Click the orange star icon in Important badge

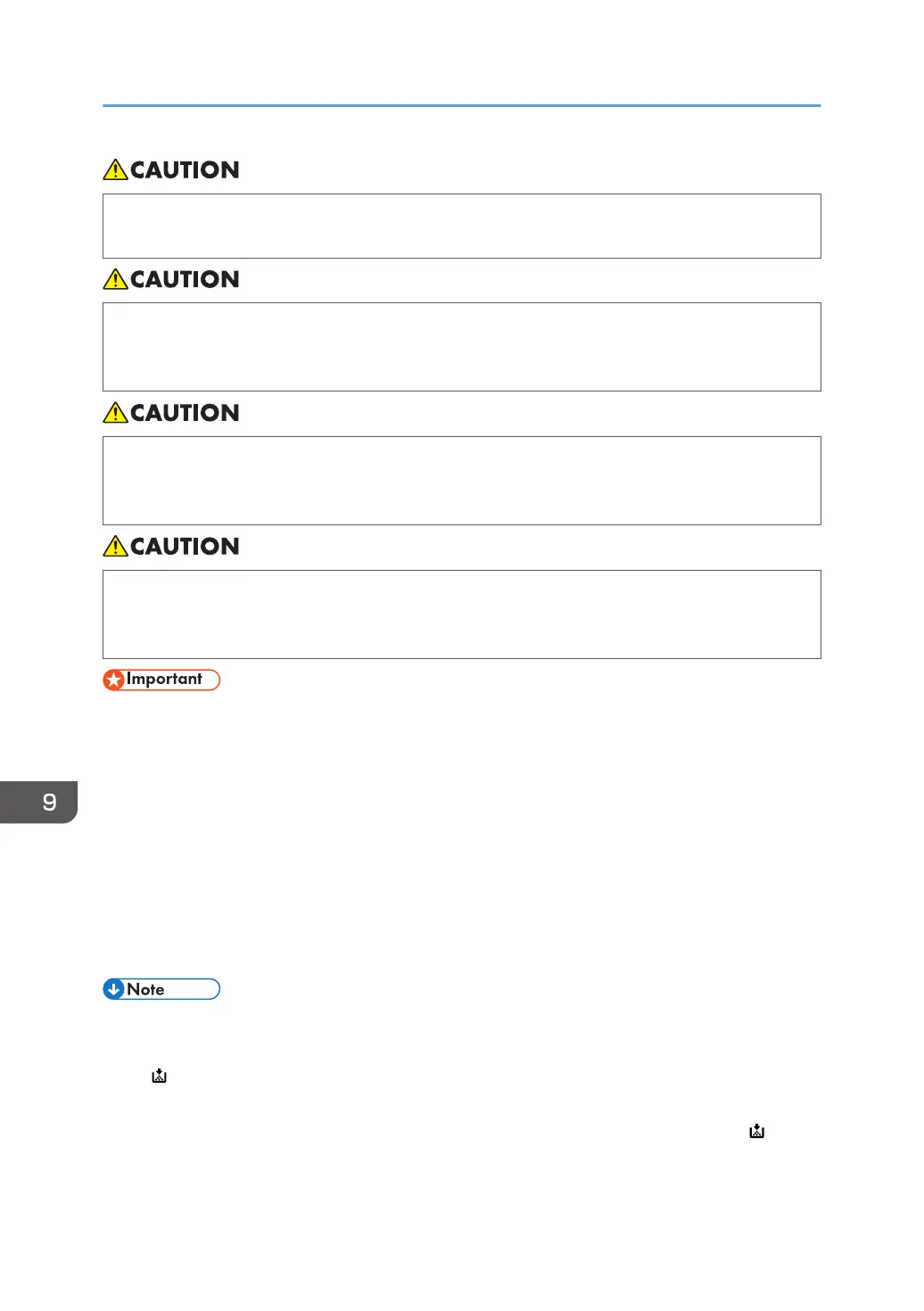[114, 680]
